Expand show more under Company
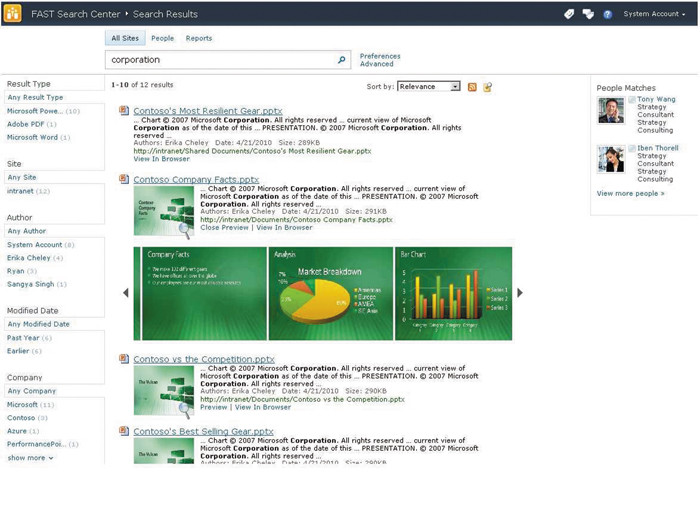The image size is (700, 527). [x=31, y=458]
